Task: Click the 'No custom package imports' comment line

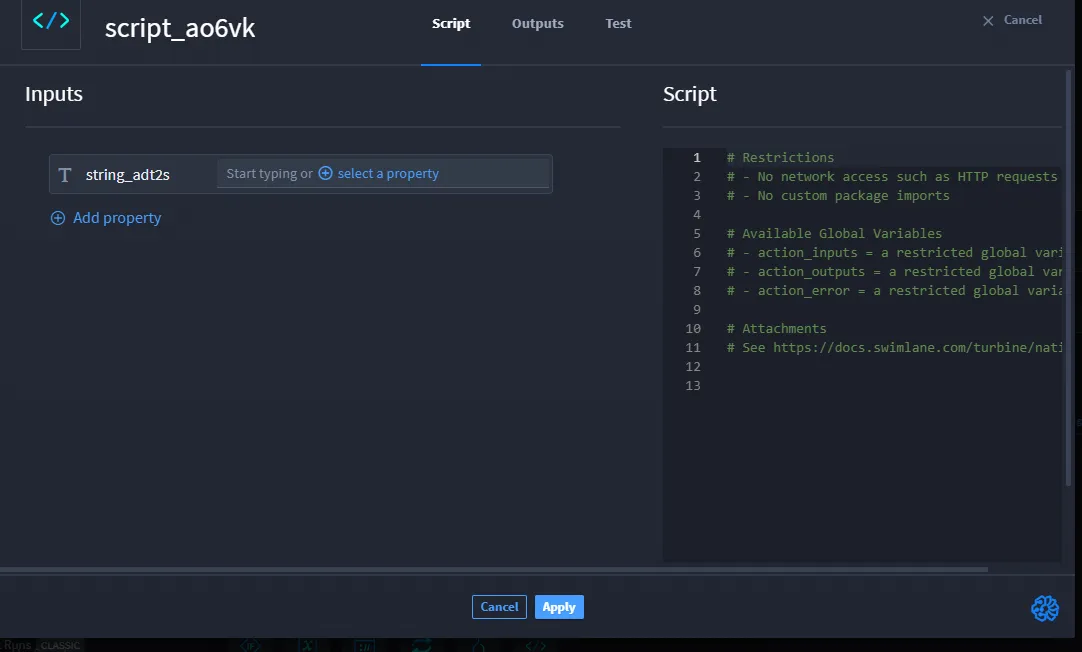Action: pos(838,195)
